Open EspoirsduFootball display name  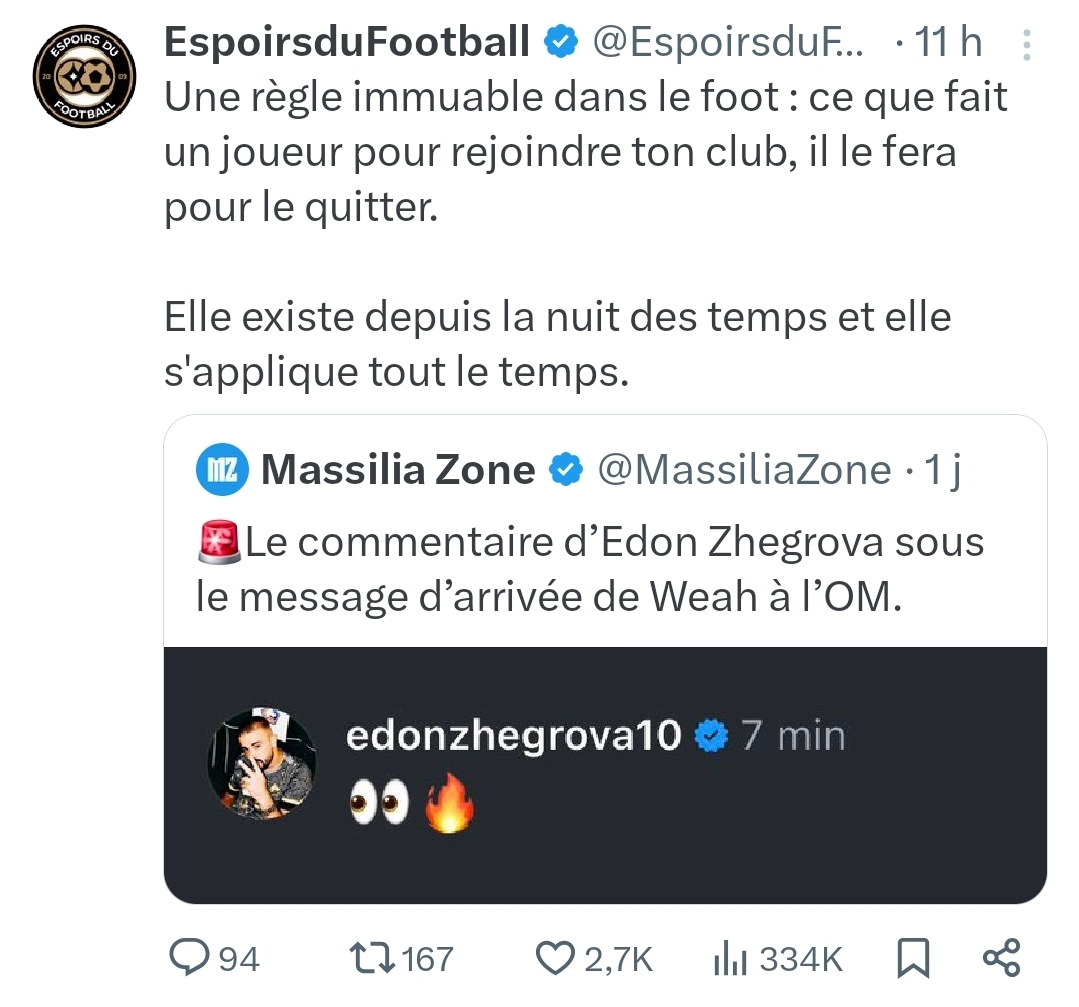point(347,41)
